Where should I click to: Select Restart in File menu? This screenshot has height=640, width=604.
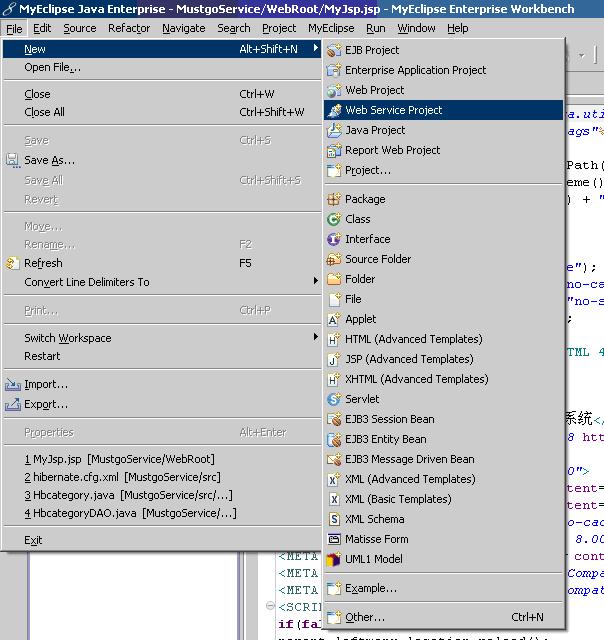(162, 356)
